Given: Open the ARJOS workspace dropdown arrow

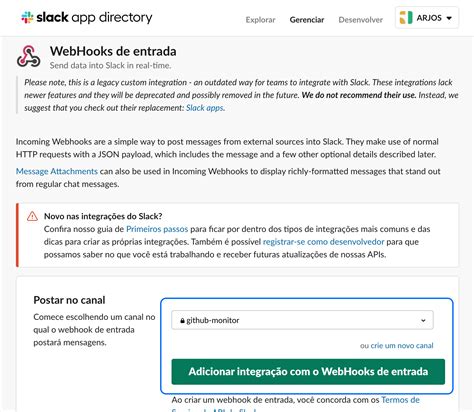Looking at the screenshot, I should 449,18.
